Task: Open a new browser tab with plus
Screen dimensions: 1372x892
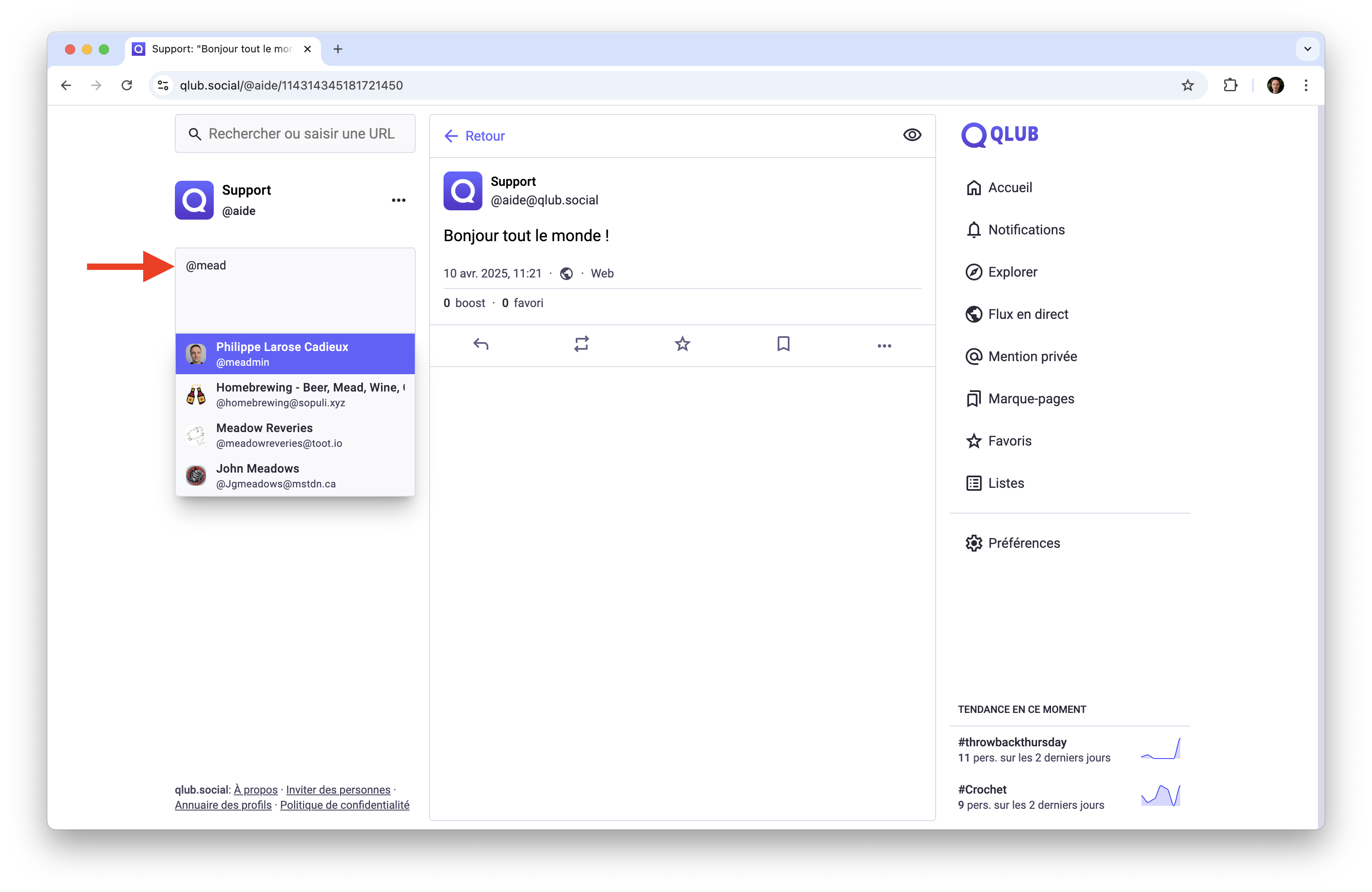Action: (x=338, y=49)
